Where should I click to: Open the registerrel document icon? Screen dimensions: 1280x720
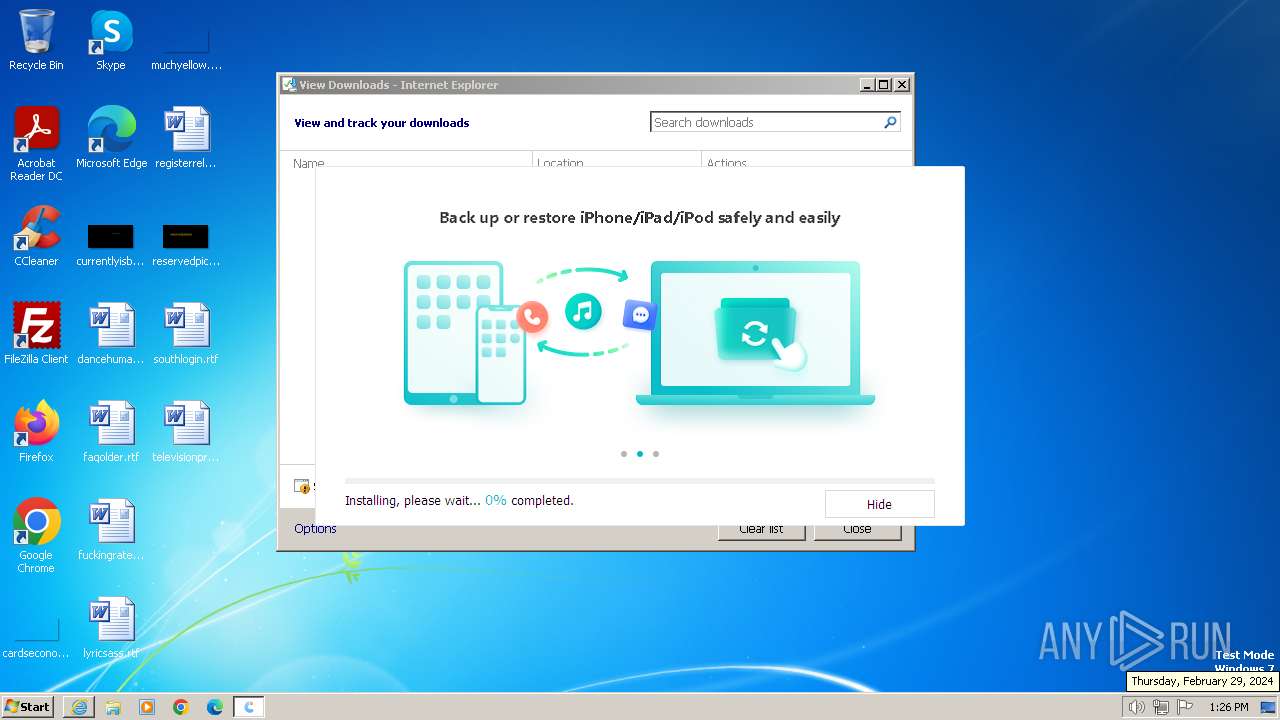point(186,138)
